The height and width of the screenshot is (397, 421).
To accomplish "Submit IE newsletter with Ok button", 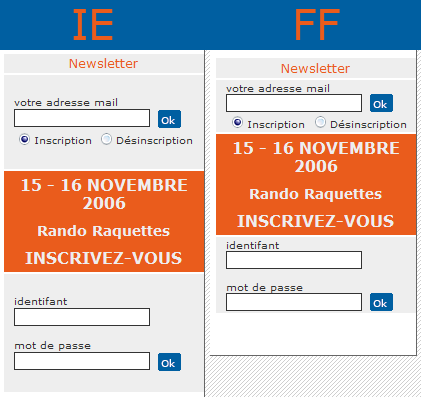I will (x=169, y=119).
